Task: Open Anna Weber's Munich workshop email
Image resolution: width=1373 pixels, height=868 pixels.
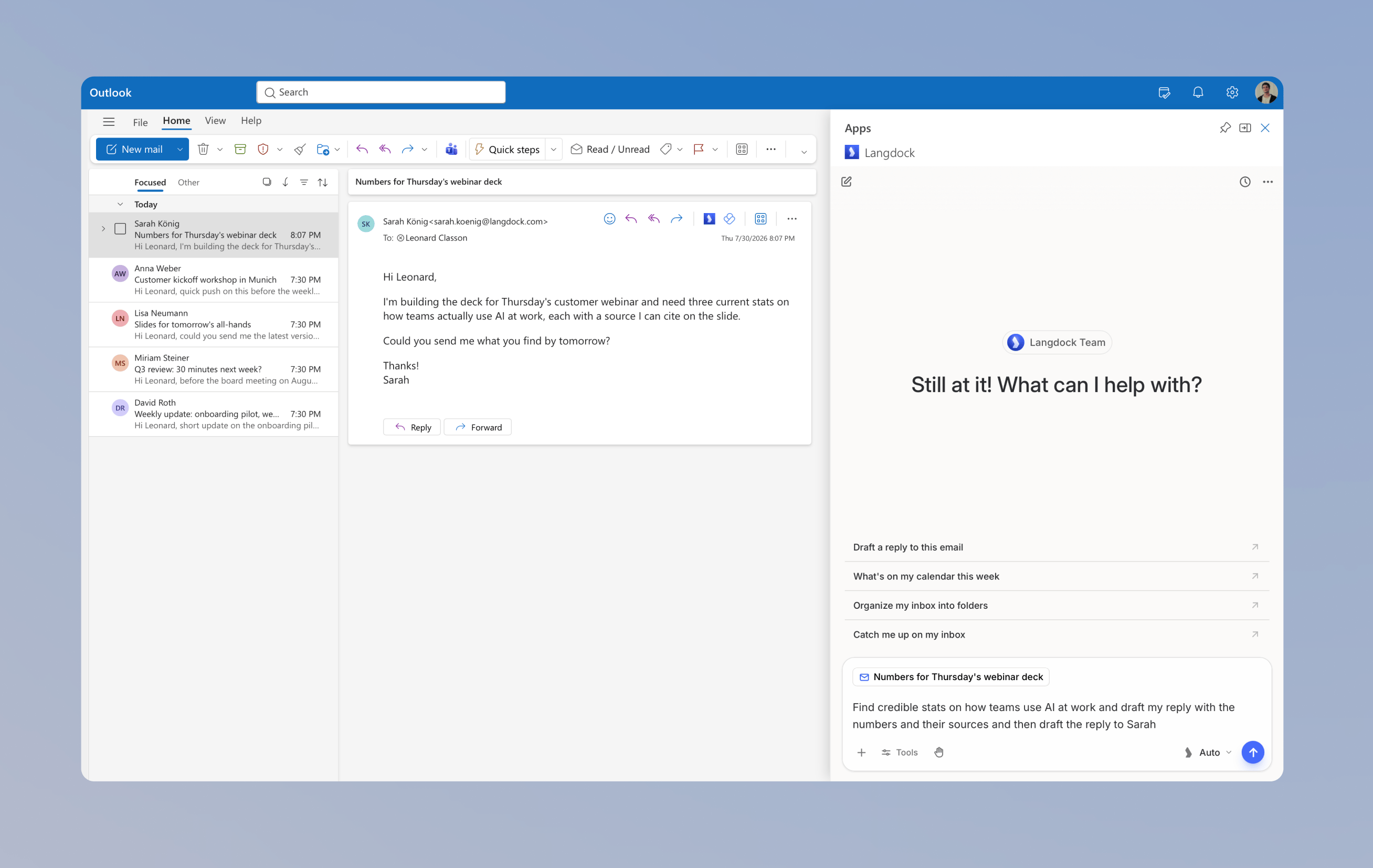Action: coord(214,280)
